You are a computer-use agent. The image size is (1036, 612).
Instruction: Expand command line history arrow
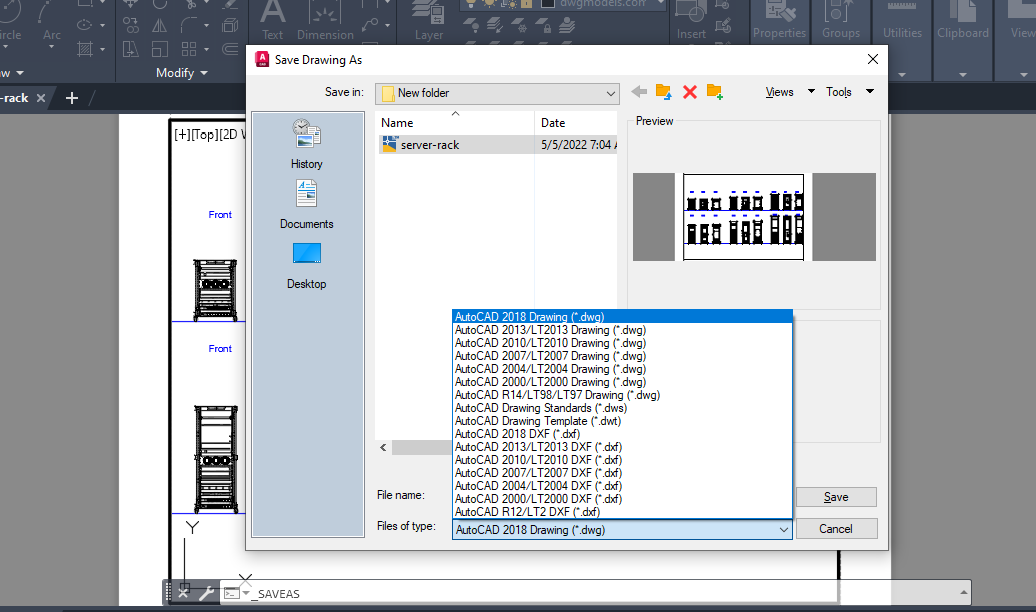(963, 593)
